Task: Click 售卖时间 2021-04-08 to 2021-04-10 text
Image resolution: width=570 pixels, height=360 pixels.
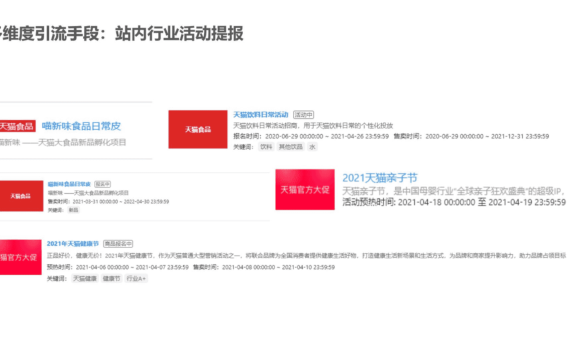Action: [x=264, y=267]
